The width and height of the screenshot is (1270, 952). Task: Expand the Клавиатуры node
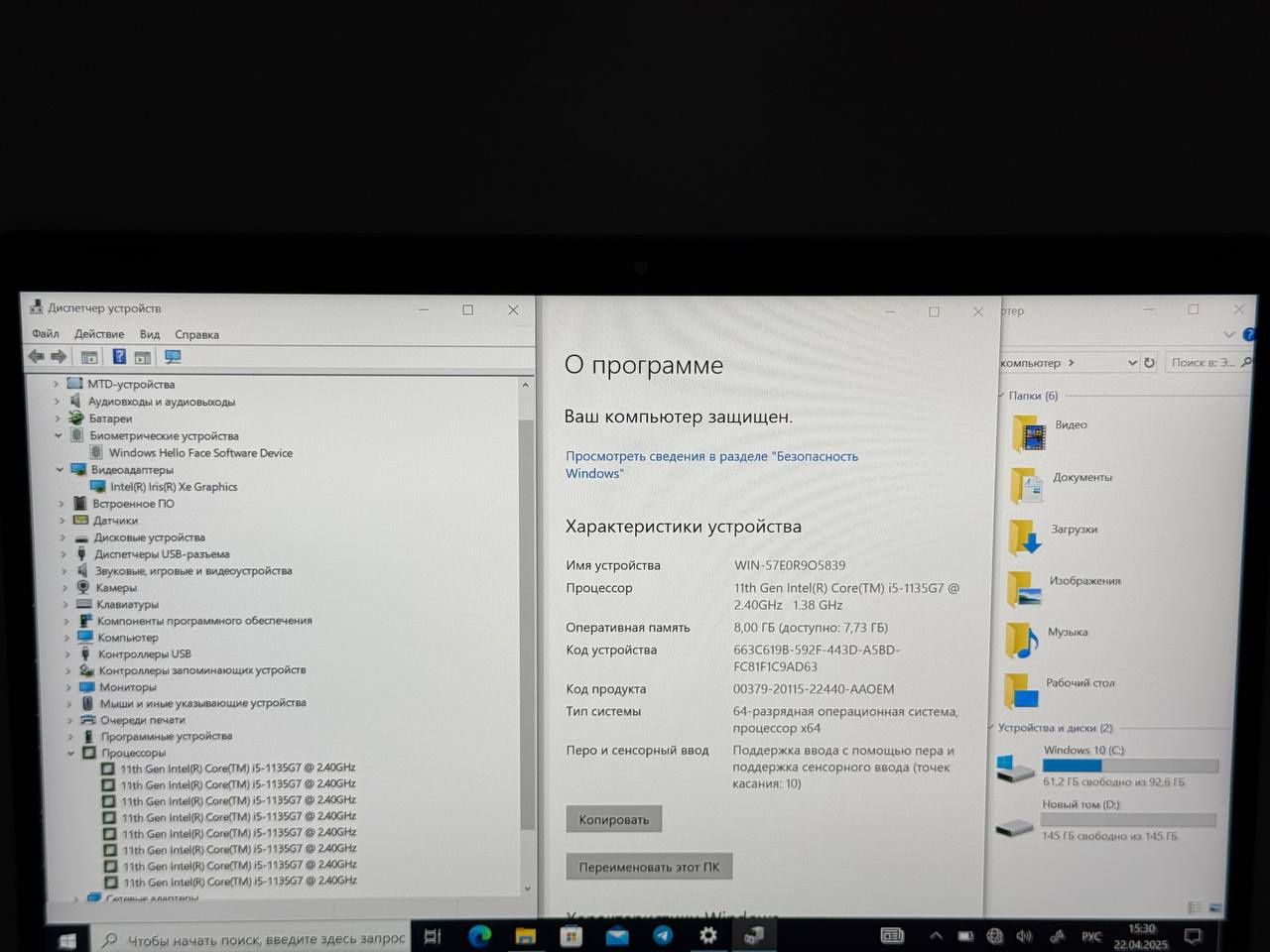(x=64, y=604)
